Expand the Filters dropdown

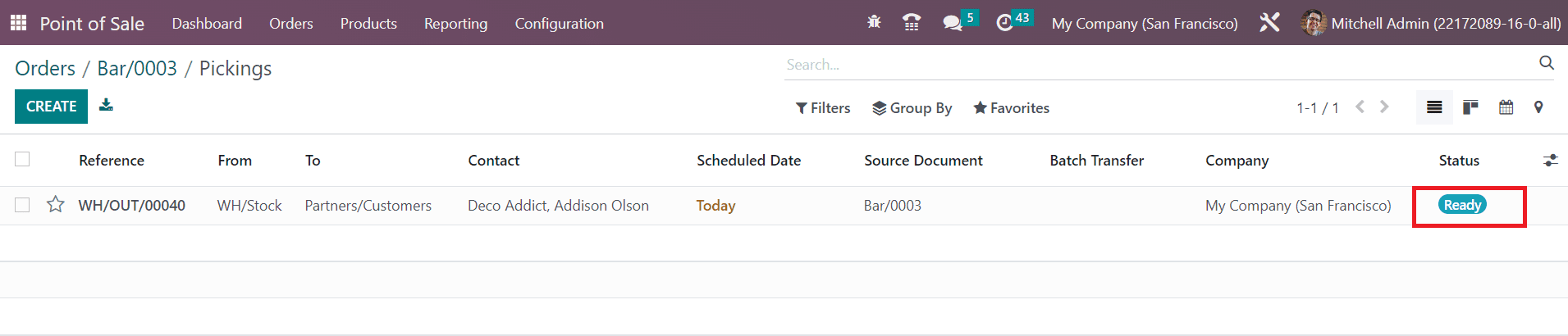pyautogui.click(x=823, y=108)
